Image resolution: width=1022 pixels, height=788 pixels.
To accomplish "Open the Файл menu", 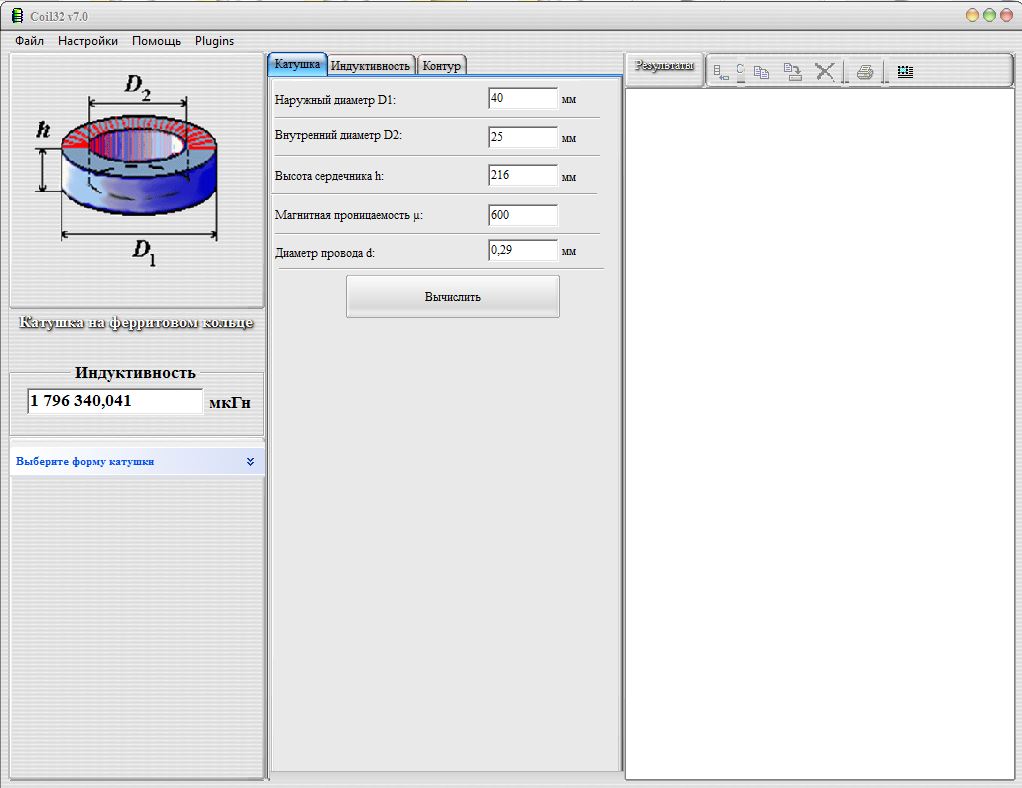I will click(30, 41).
